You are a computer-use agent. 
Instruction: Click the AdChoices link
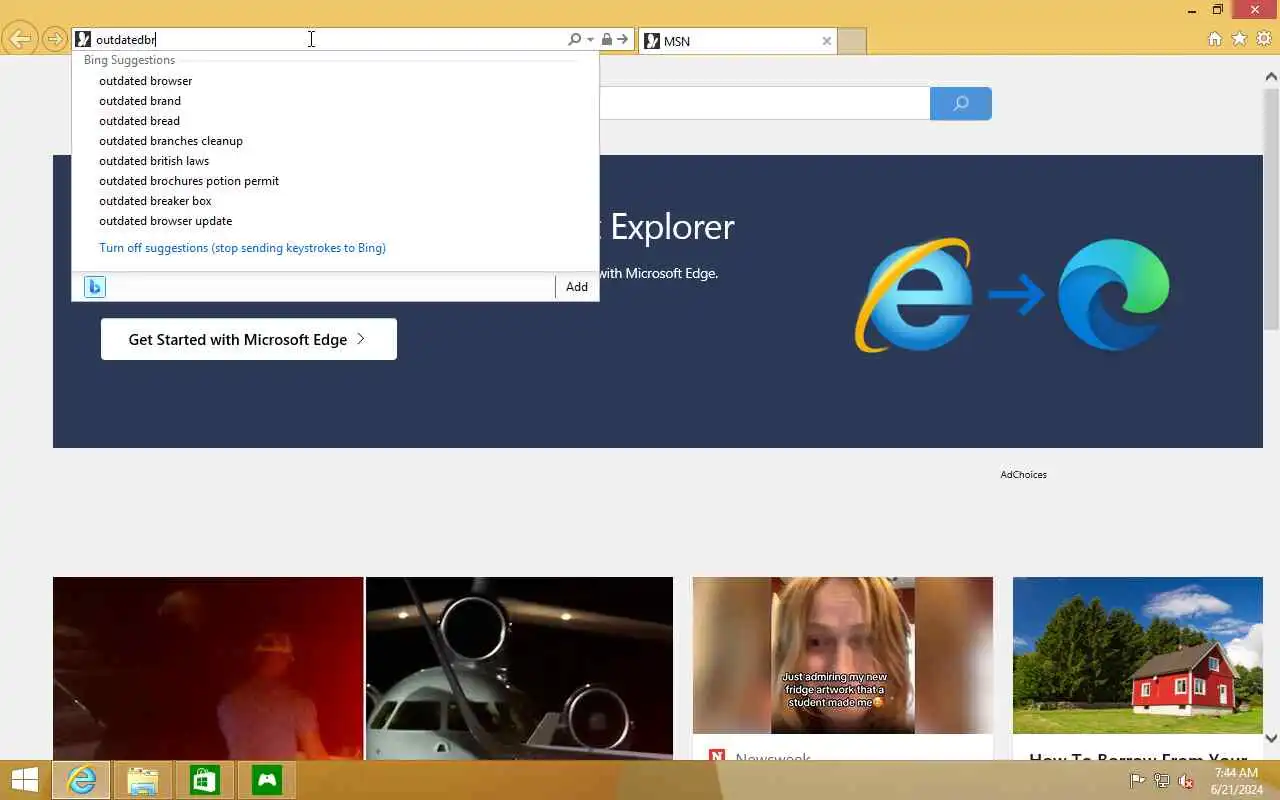click(1023, 475)
